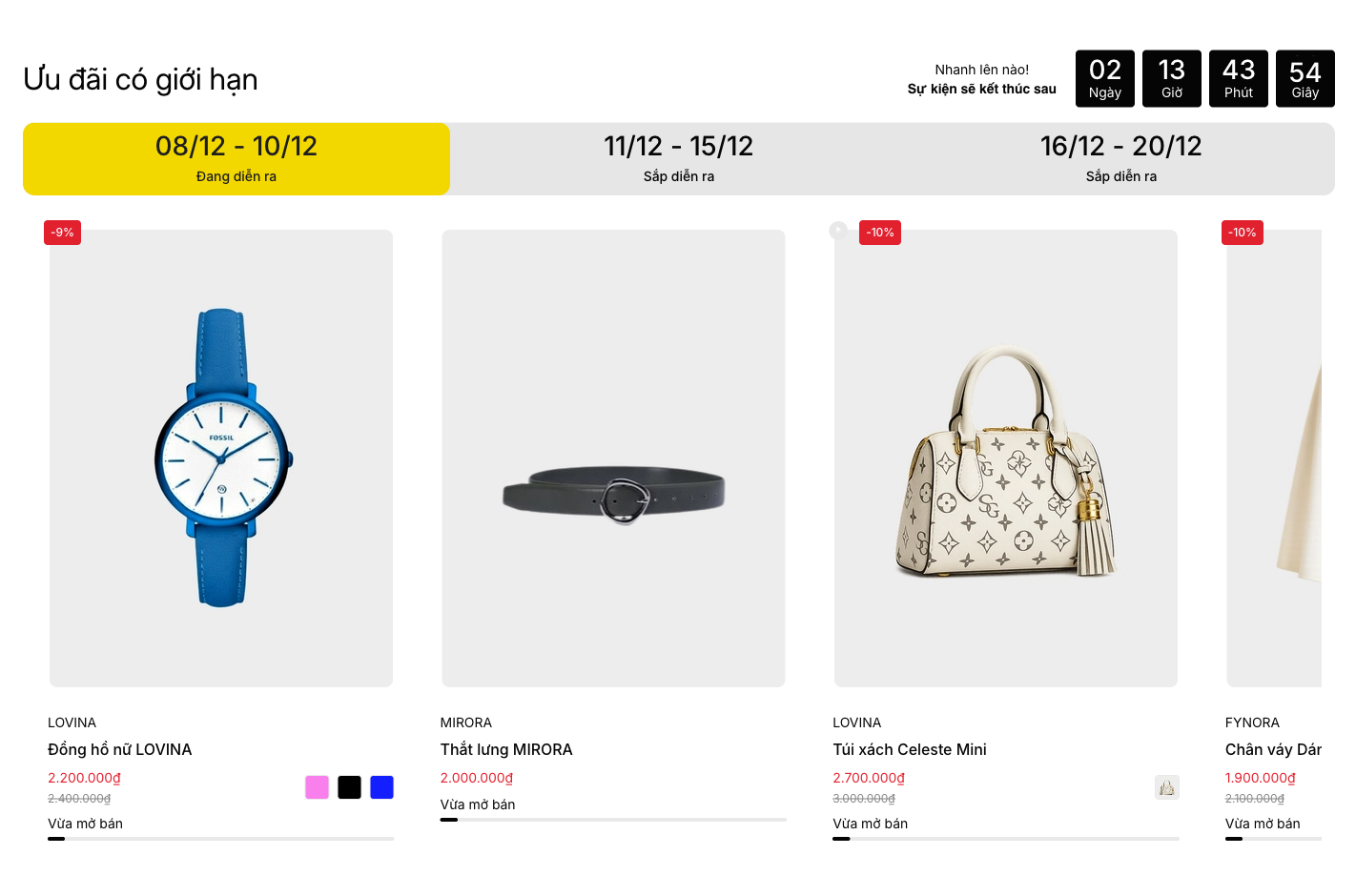Click the -10% badge on Túi xách Celeste Mini
The width and height of the screenshot is (1356, 896).
tap(880, 233)
